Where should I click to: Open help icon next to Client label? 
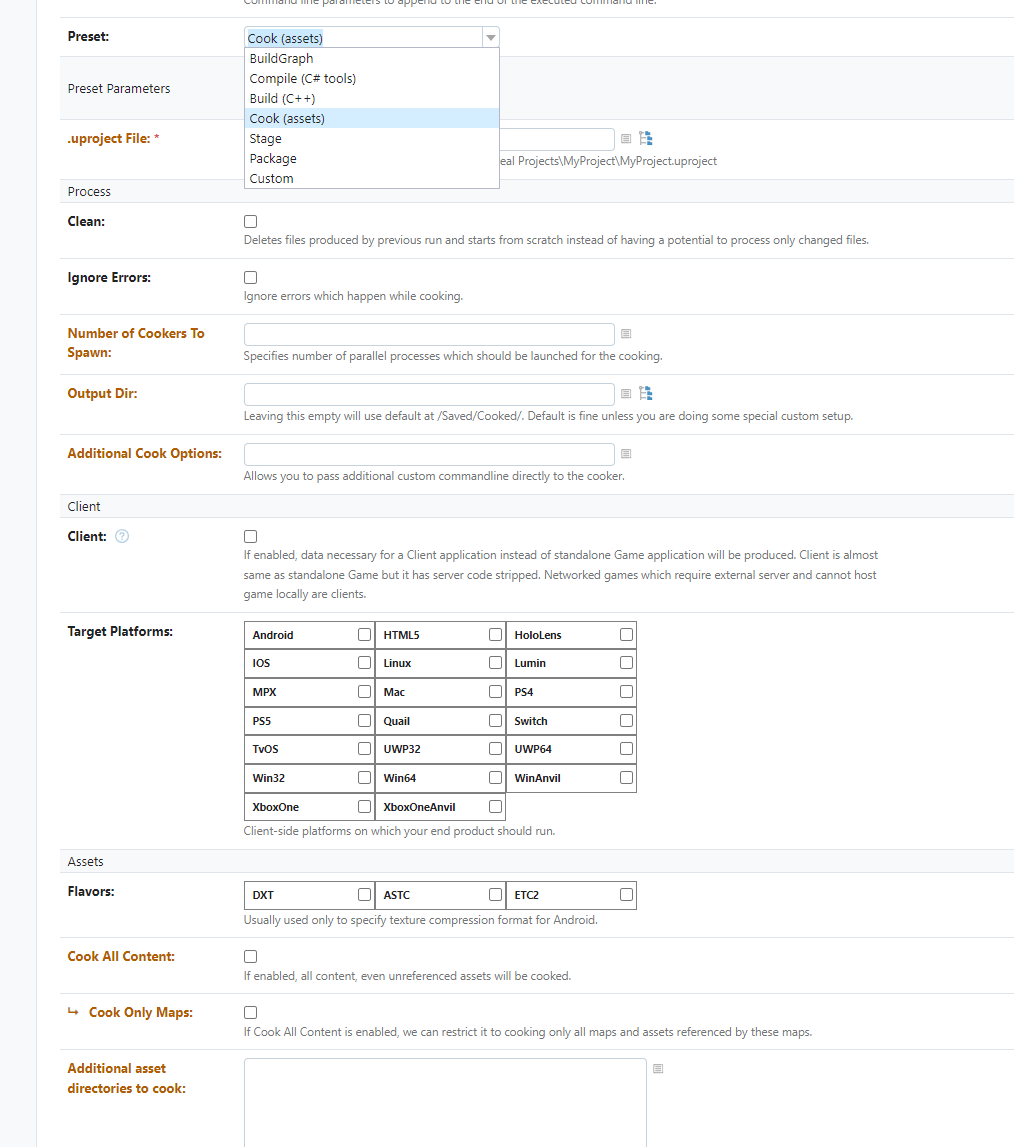[122, 536]
